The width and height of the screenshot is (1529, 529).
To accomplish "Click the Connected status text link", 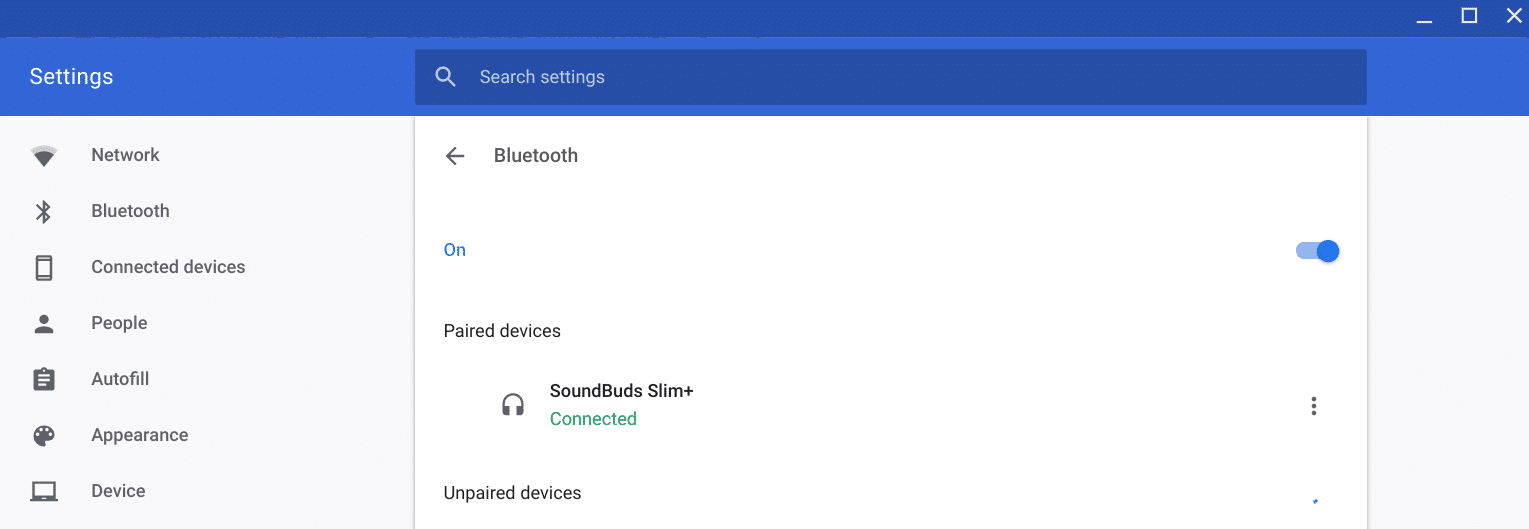I will point(593,419).
